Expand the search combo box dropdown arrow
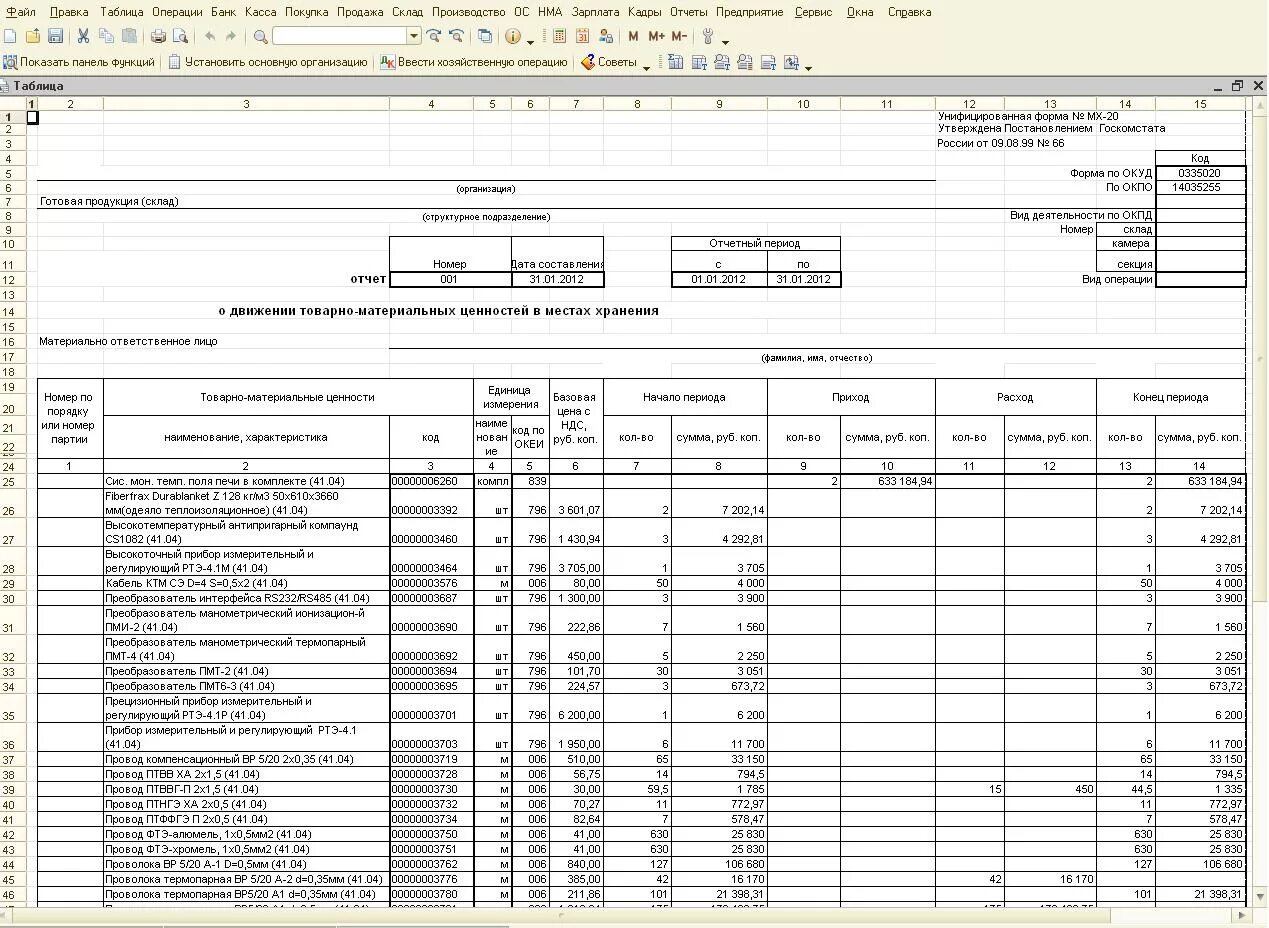Screen dimensions: 1269x928 coord(413,36)
